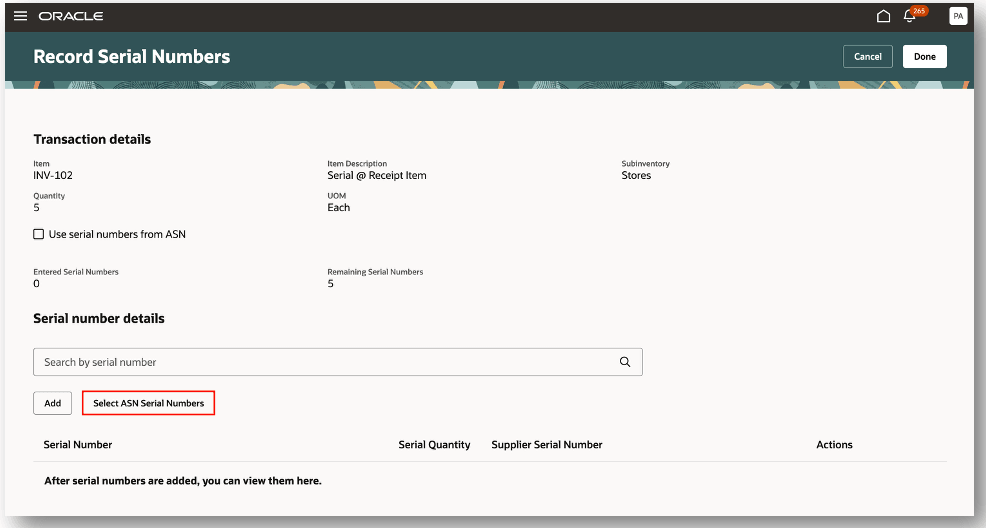Click the Serial Number column header
The height and width of the screenshot is (528, 986).
78,444
